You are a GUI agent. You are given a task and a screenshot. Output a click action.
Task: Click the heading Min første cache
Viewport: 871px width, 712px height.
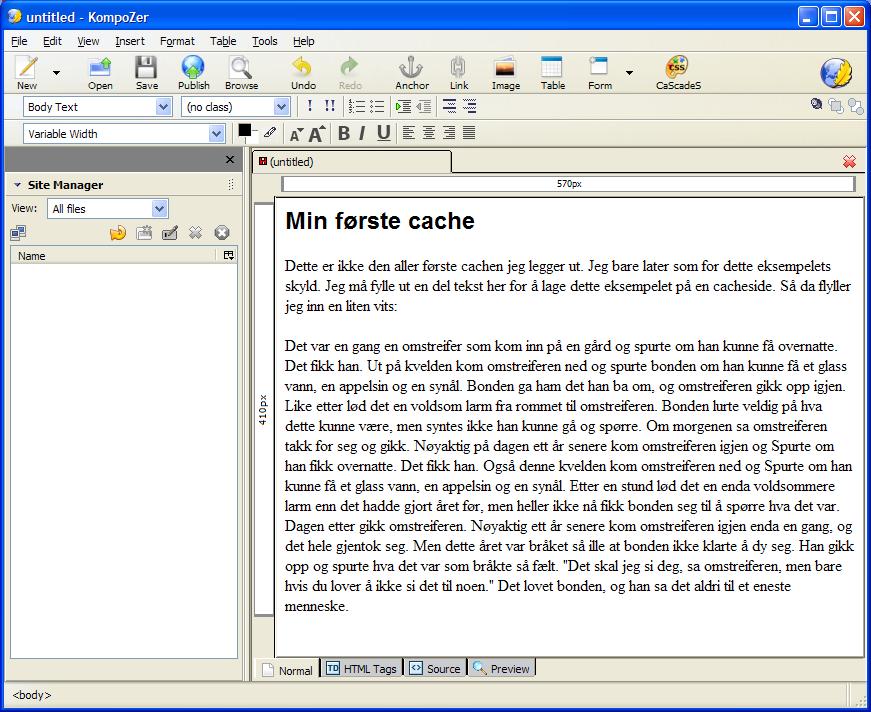pyautogui.click(x=380, y=221)
